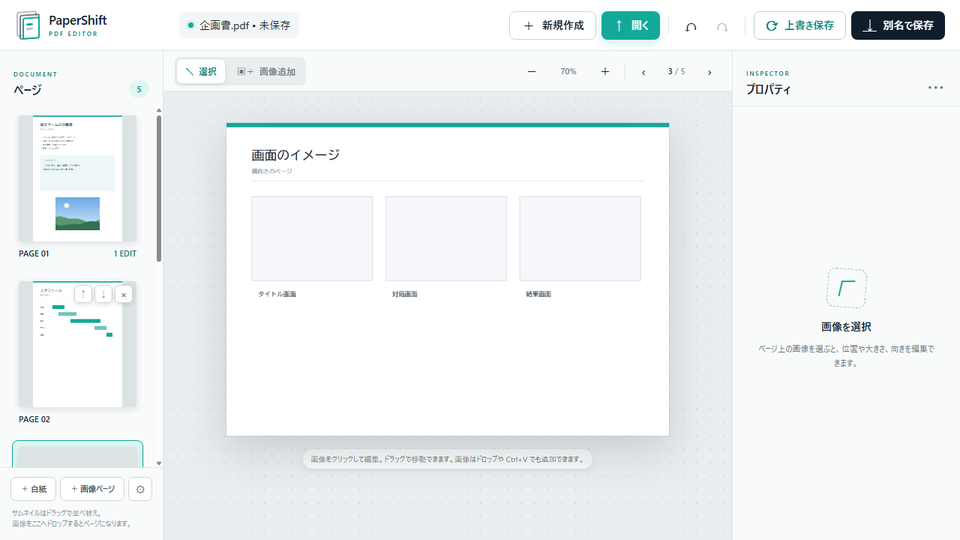
Task: Open page settings gear icon
Action: (140, 489)
